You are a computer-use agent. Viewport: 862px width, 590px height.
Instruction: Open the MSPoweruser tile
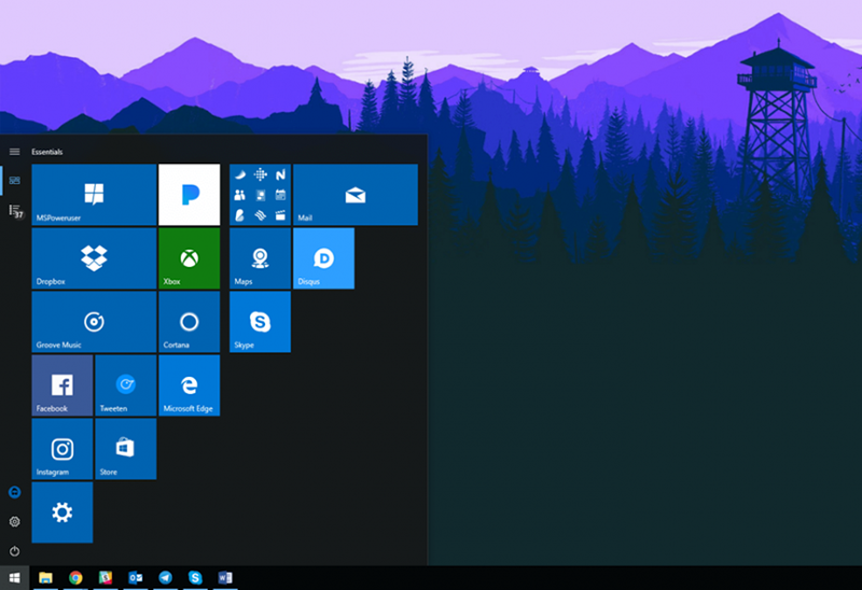tap(94, 195)
